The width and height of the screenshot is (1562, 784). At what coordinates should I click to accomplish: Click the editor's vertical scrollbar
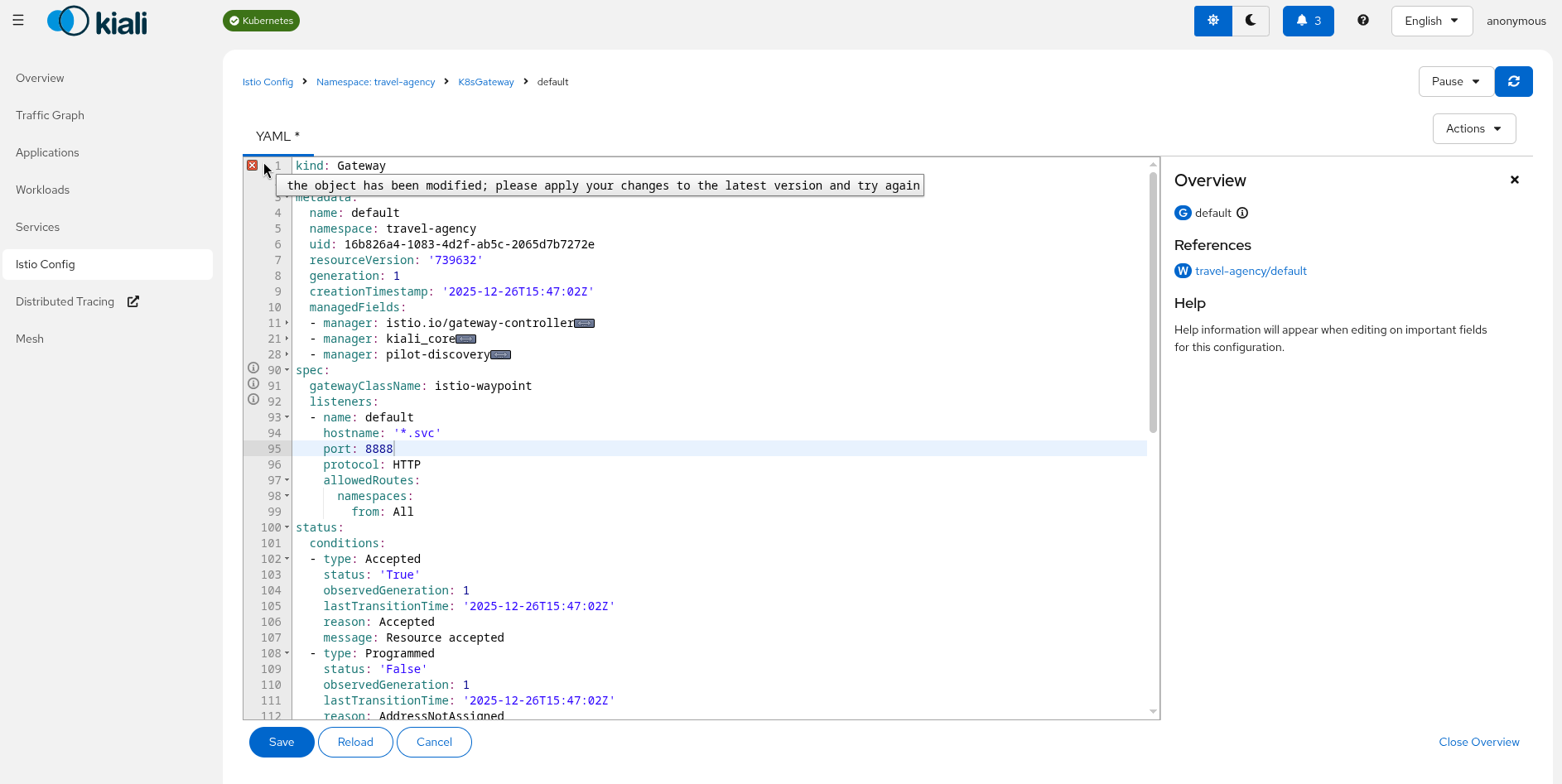tap(1152, 298)
